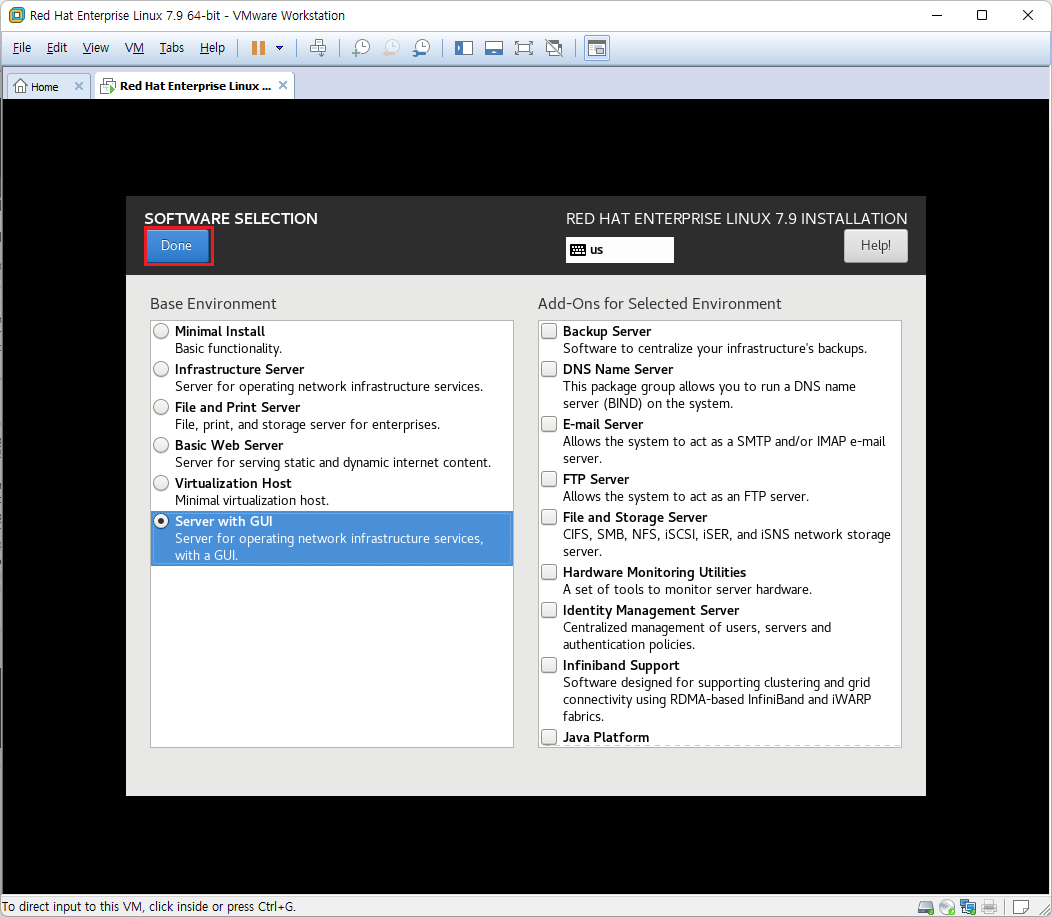Check the Java Platform add-on
The width and height of the screenshot is (1052, 917).
click(549, 737)
